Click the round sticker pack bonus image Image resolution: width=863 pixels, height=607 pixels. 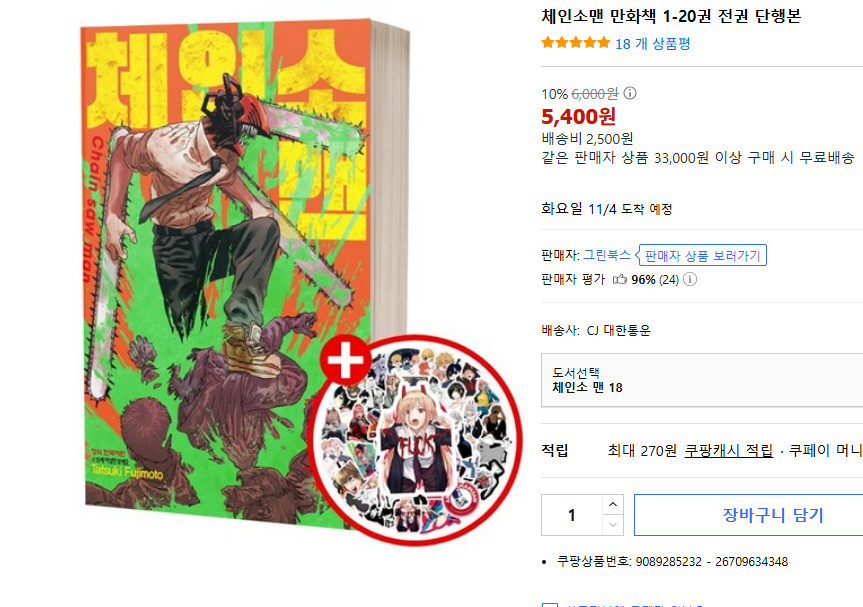(x=416, y=440)
